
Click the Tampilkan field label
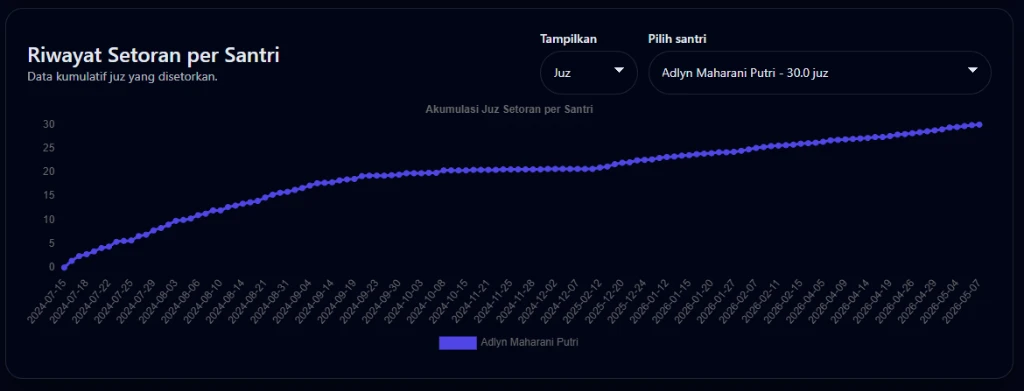pos(568,39)
